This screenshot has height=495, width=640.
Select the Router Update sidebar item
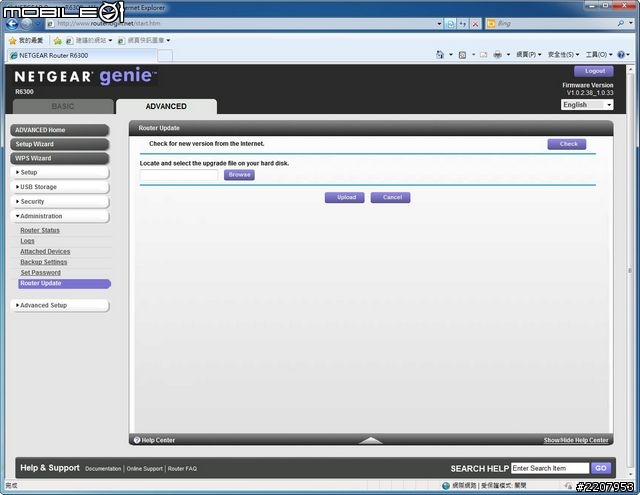[64, 284]
